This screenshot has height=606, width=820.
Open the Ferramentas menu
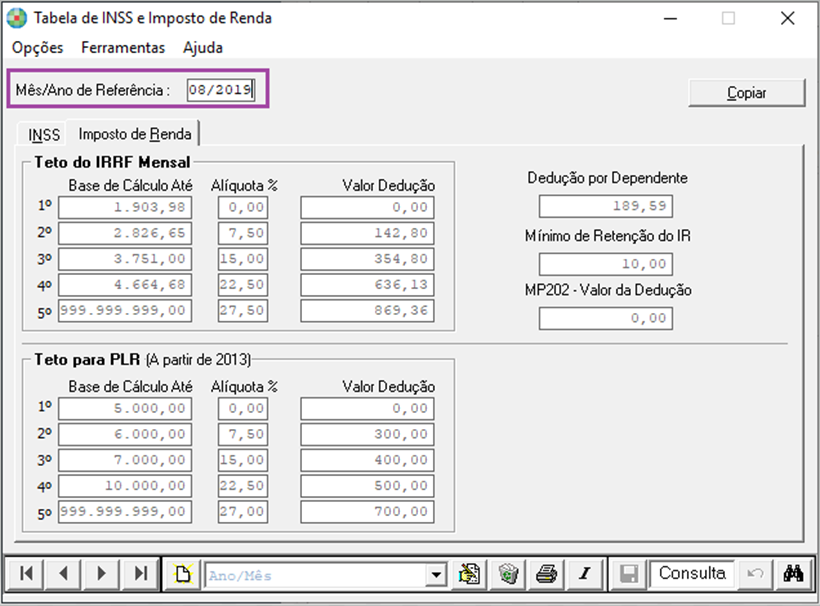coord(123,48)
